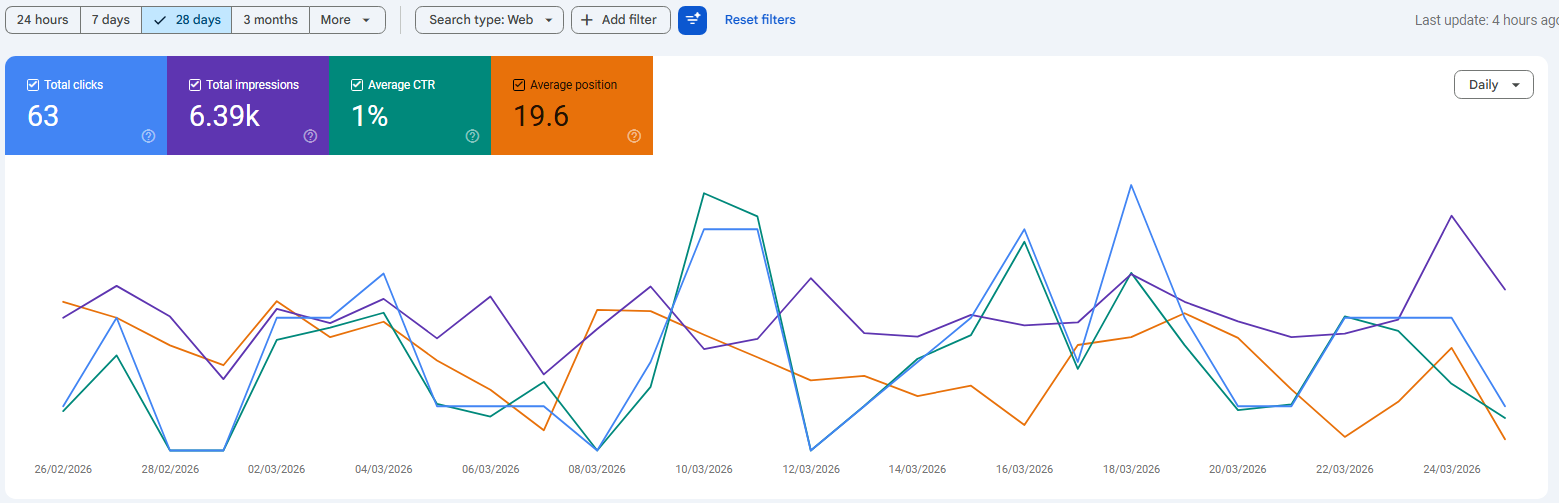Uncheck the Total impressions checkbox

[195, 85]
